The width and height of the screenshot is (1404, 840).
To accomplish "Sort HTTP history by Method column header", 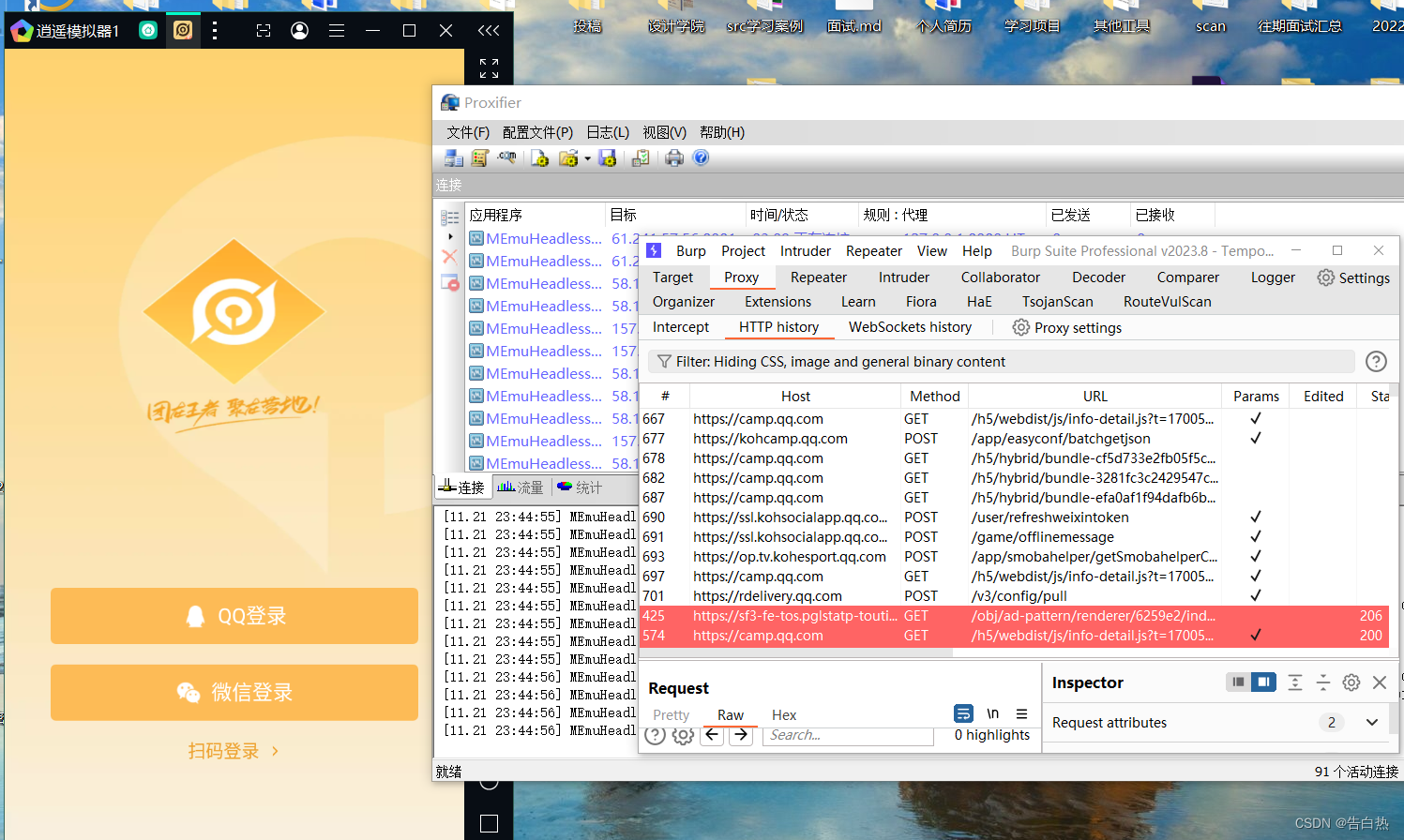I will [x=934, y=397].
